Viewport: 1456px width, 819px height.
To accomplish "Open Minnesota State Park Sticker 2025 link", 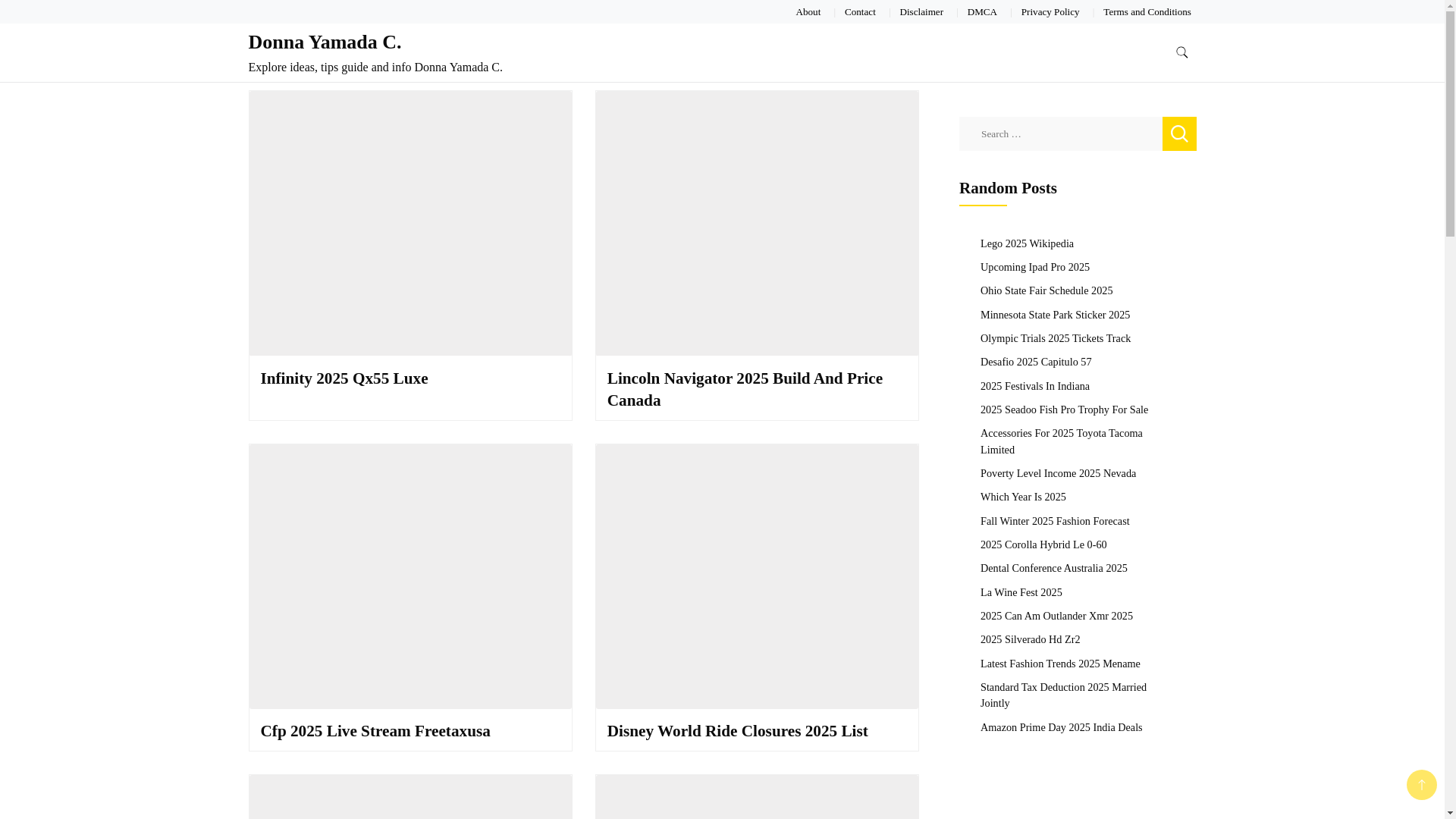I will pos(1055,315).
